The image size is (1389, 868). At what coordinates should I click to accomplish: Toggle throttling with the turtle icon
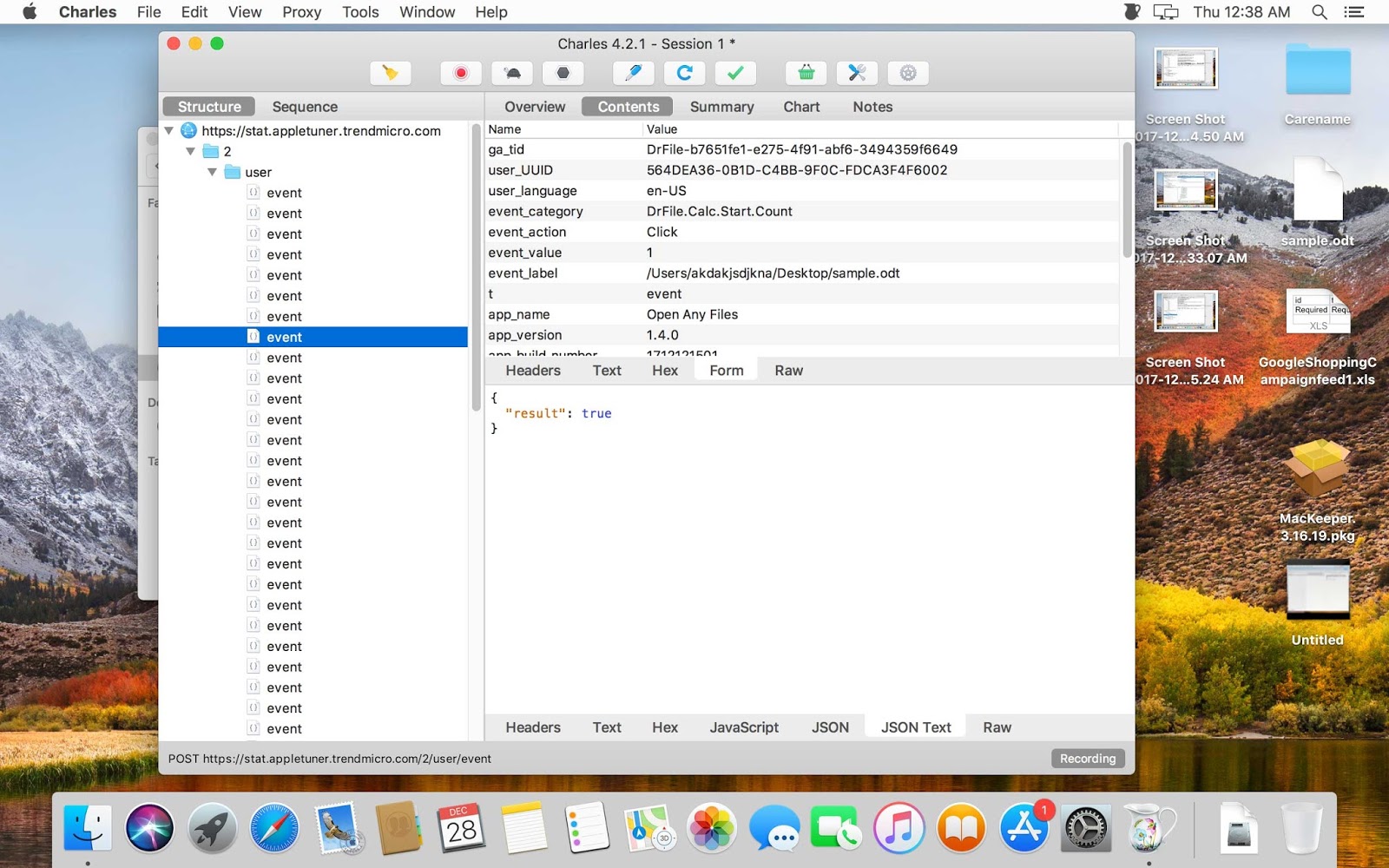pyautogui.click(x=512, y=73)
